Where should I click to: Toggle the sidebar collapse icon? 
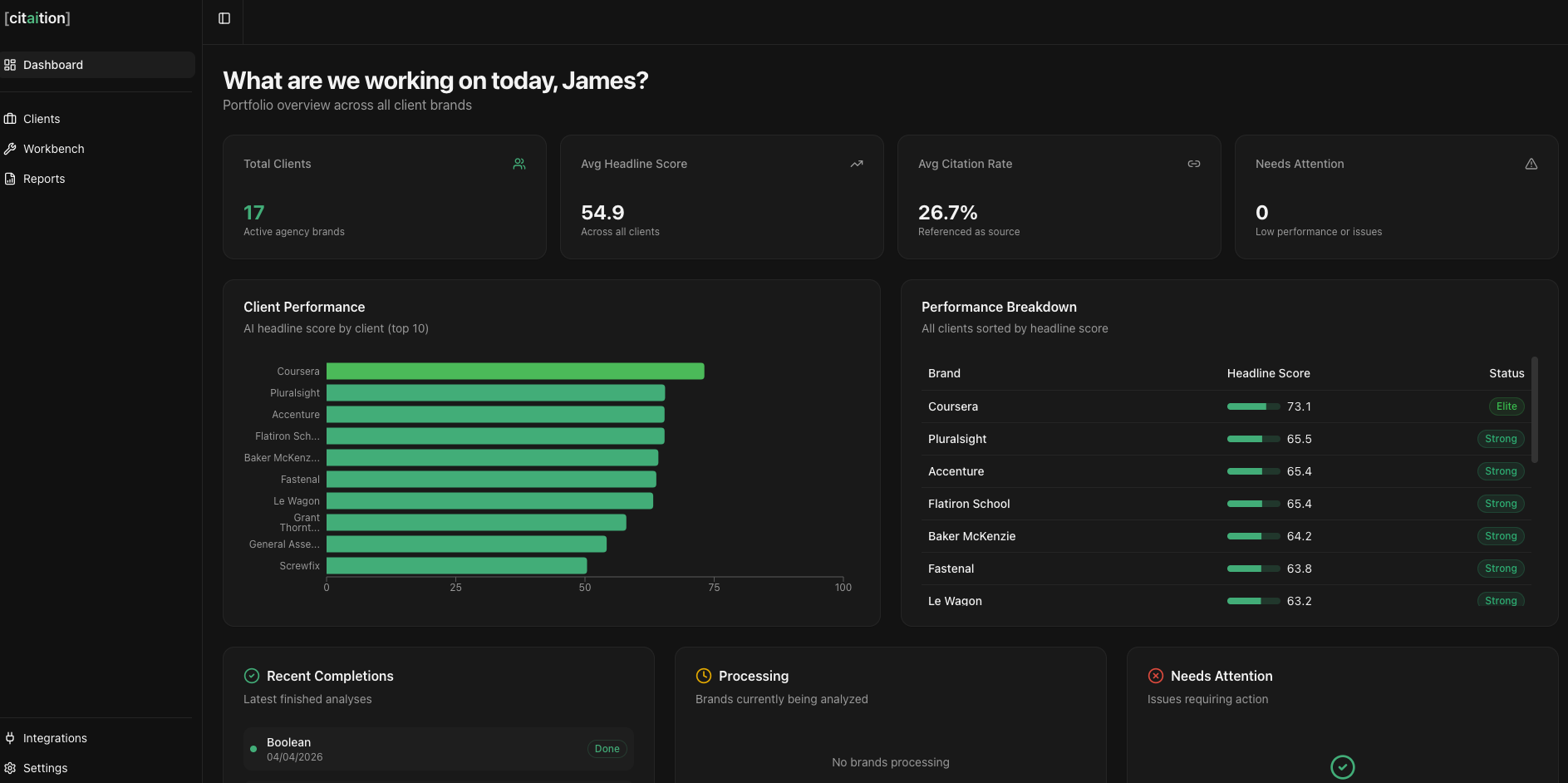(x=224, y=18)
